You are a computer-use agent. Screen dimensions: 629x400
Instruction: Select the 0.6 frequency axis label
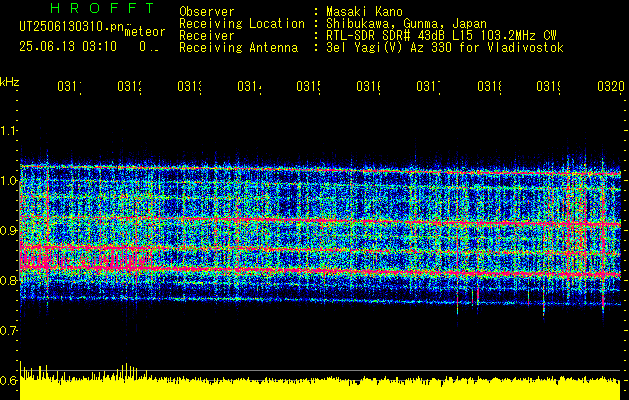8,380
